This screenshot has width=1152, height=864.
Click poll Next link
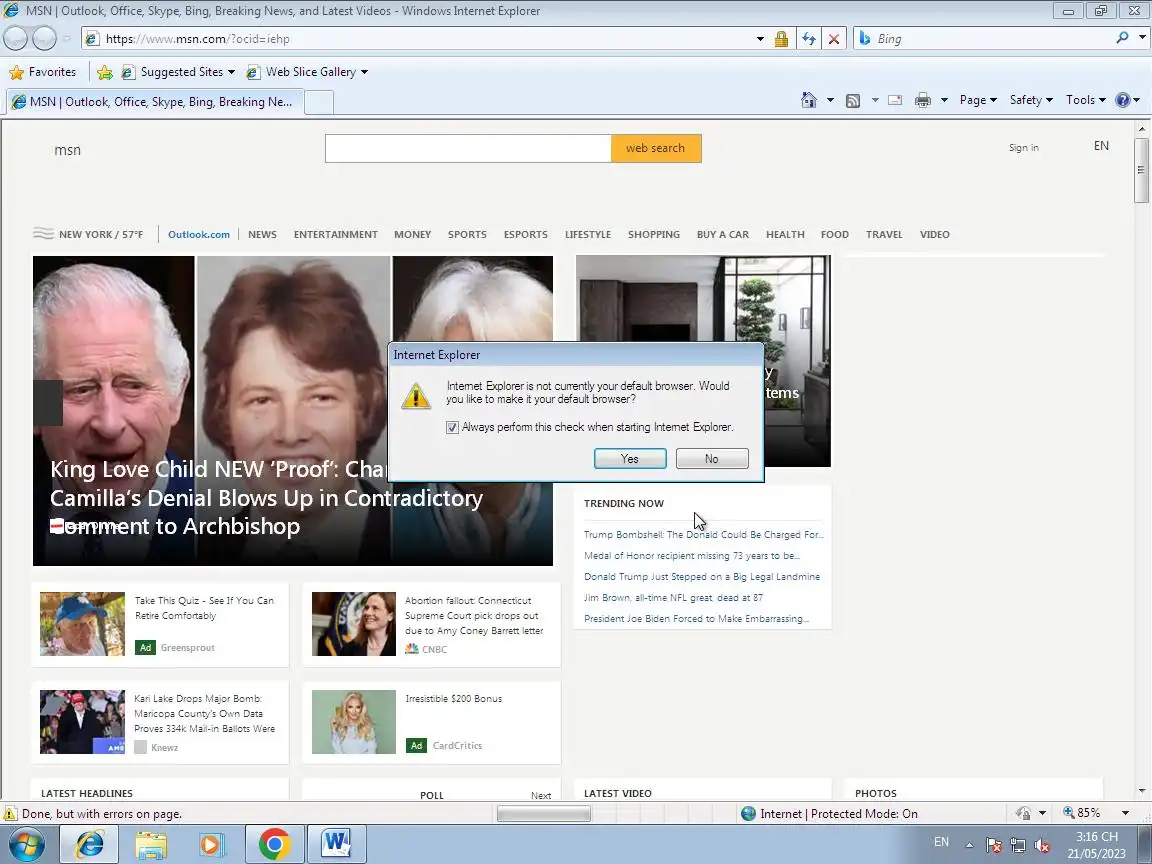pyautogui.click(x=541, y=796)
